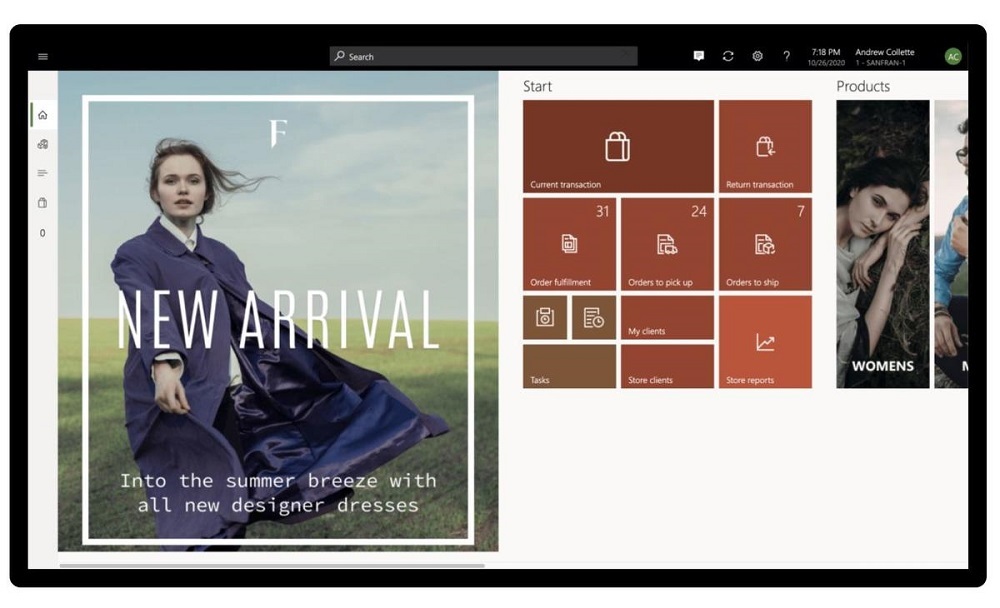Image resolution: width=1000 pixels, height=608 pixels.
Task: Open the Current transaction tile
Action: (618, 146)
